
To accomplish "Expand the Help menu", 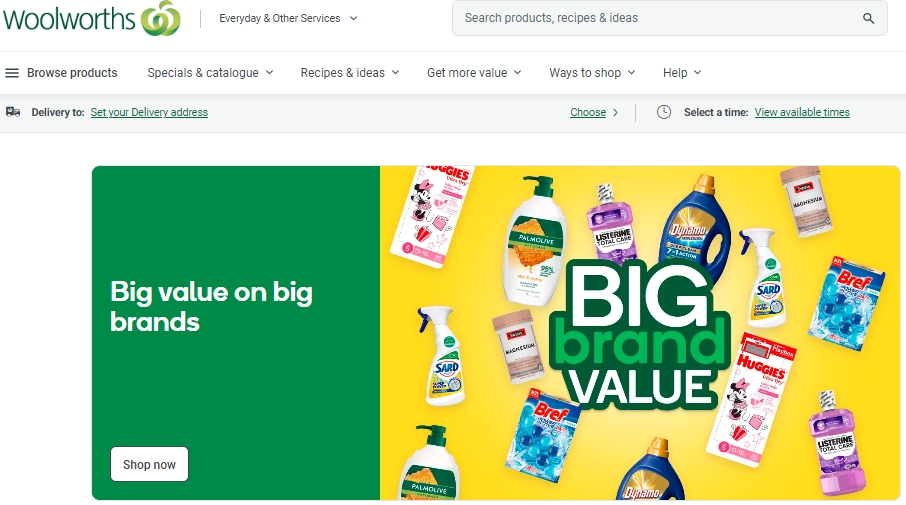I will pos(682,73).
